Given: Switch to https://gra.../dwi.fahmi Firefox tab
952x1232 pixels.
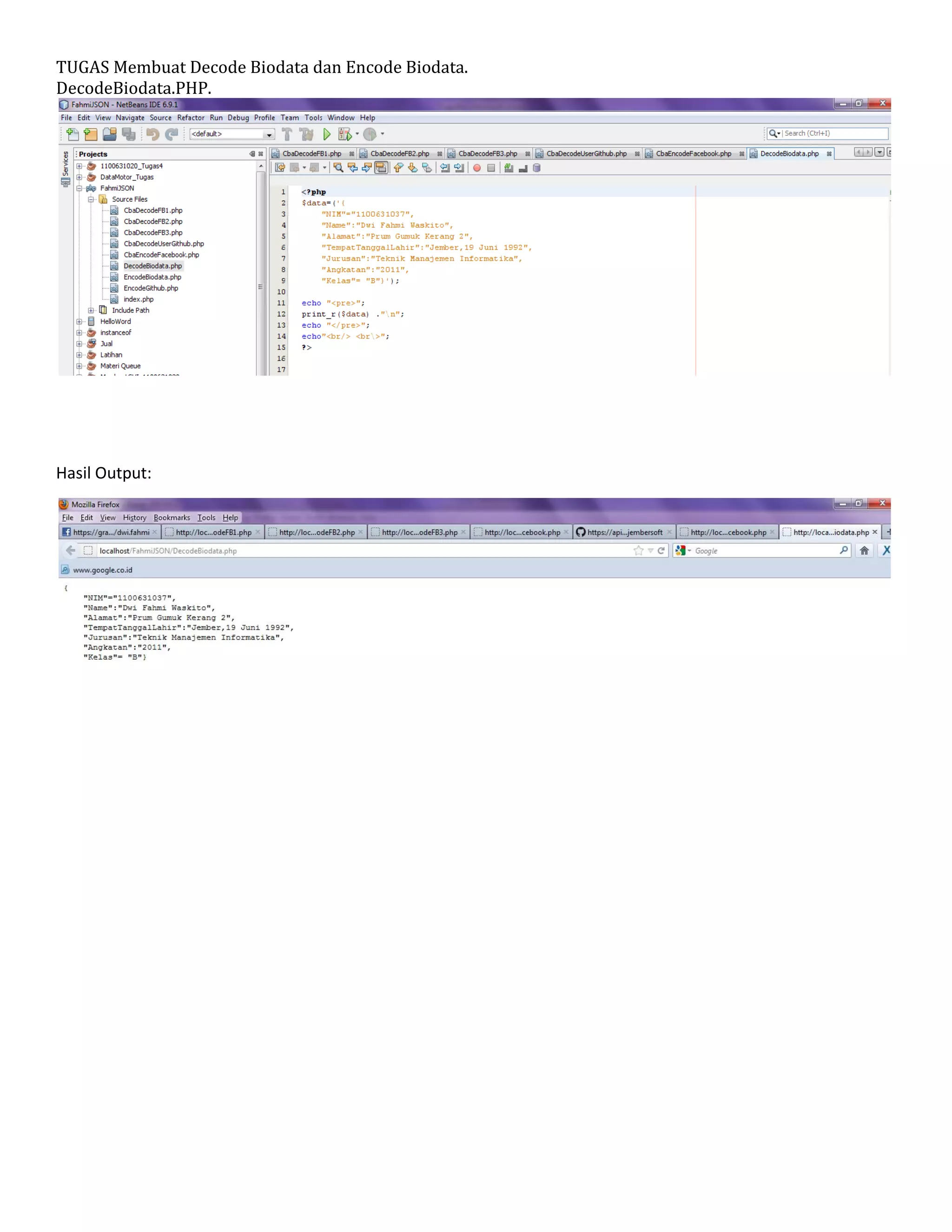Looking at the screenshot, I should pos(110,532).
